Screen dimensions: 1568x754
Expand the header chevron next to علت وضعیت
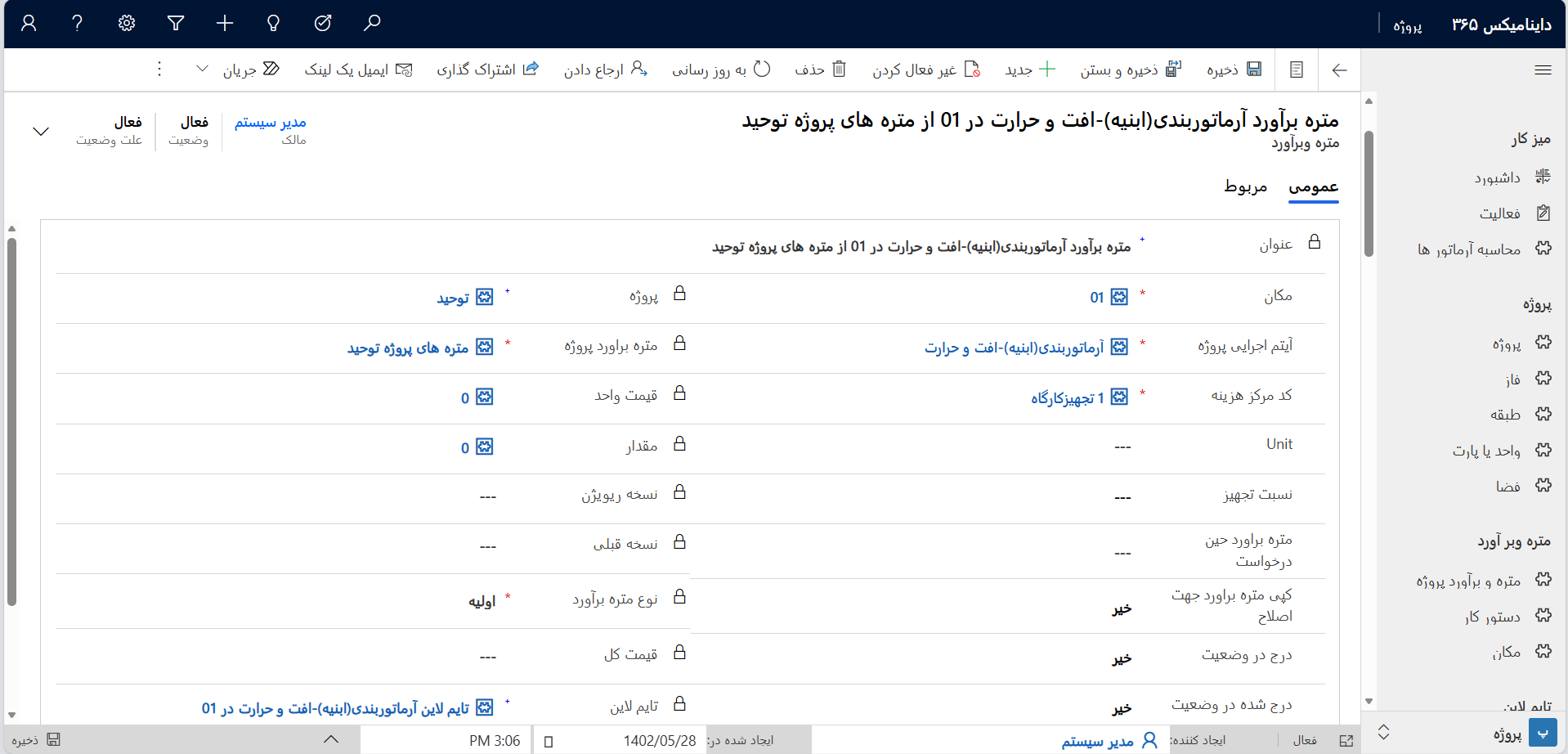point(41,131)
